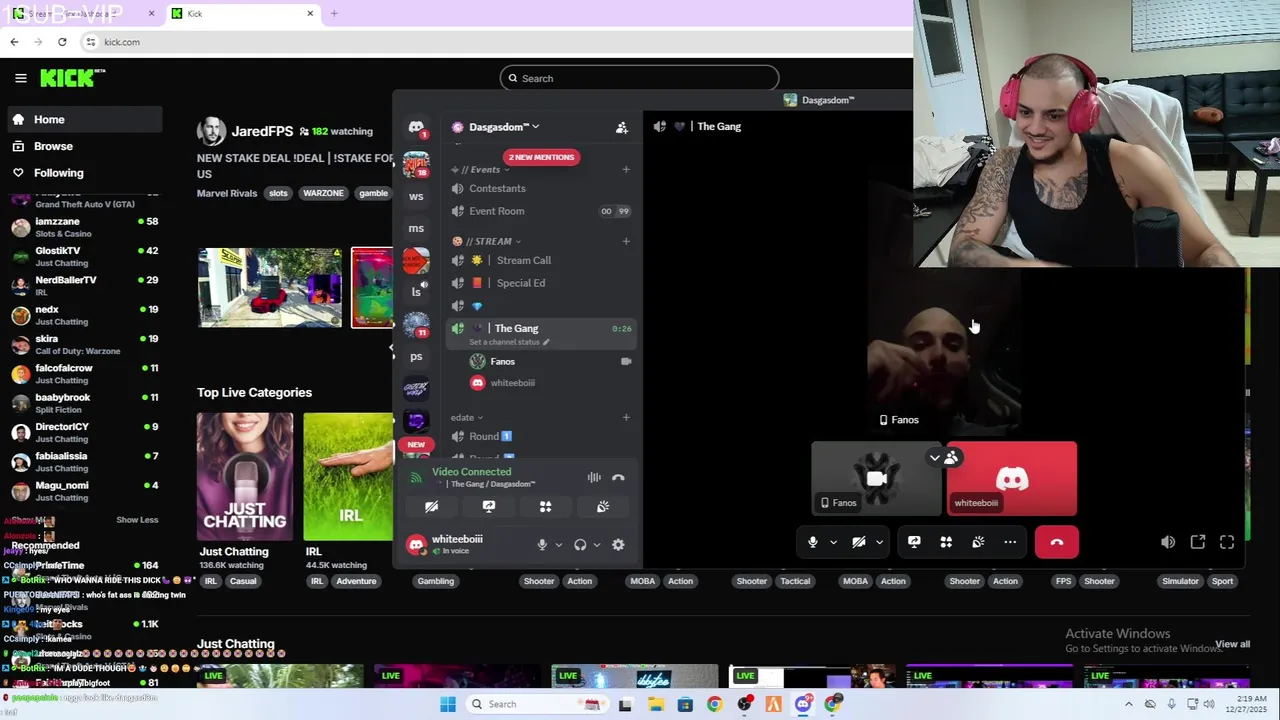Open input device arrow beside user panel microphone
Screen dimensions: 1280x720
[558, 545]
